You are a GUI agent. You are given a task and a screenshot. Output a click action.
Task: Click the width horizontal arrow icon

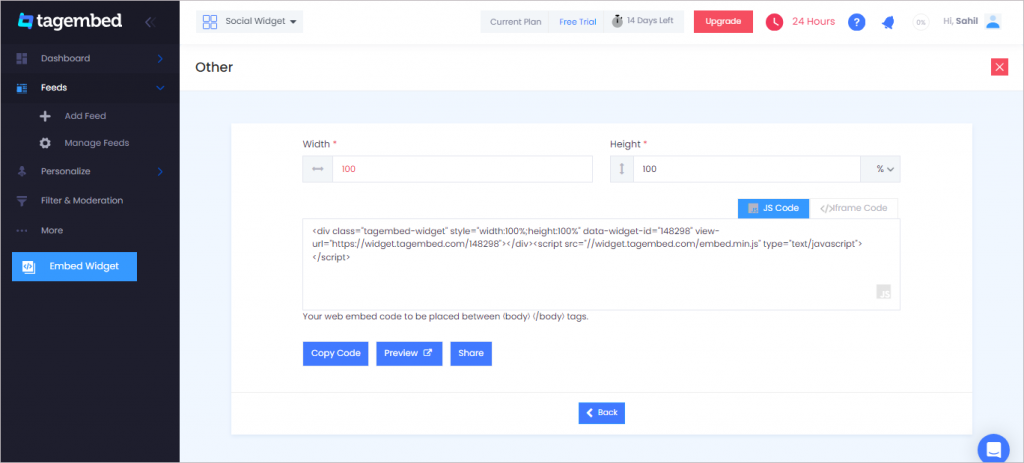(x=317, y=169)
